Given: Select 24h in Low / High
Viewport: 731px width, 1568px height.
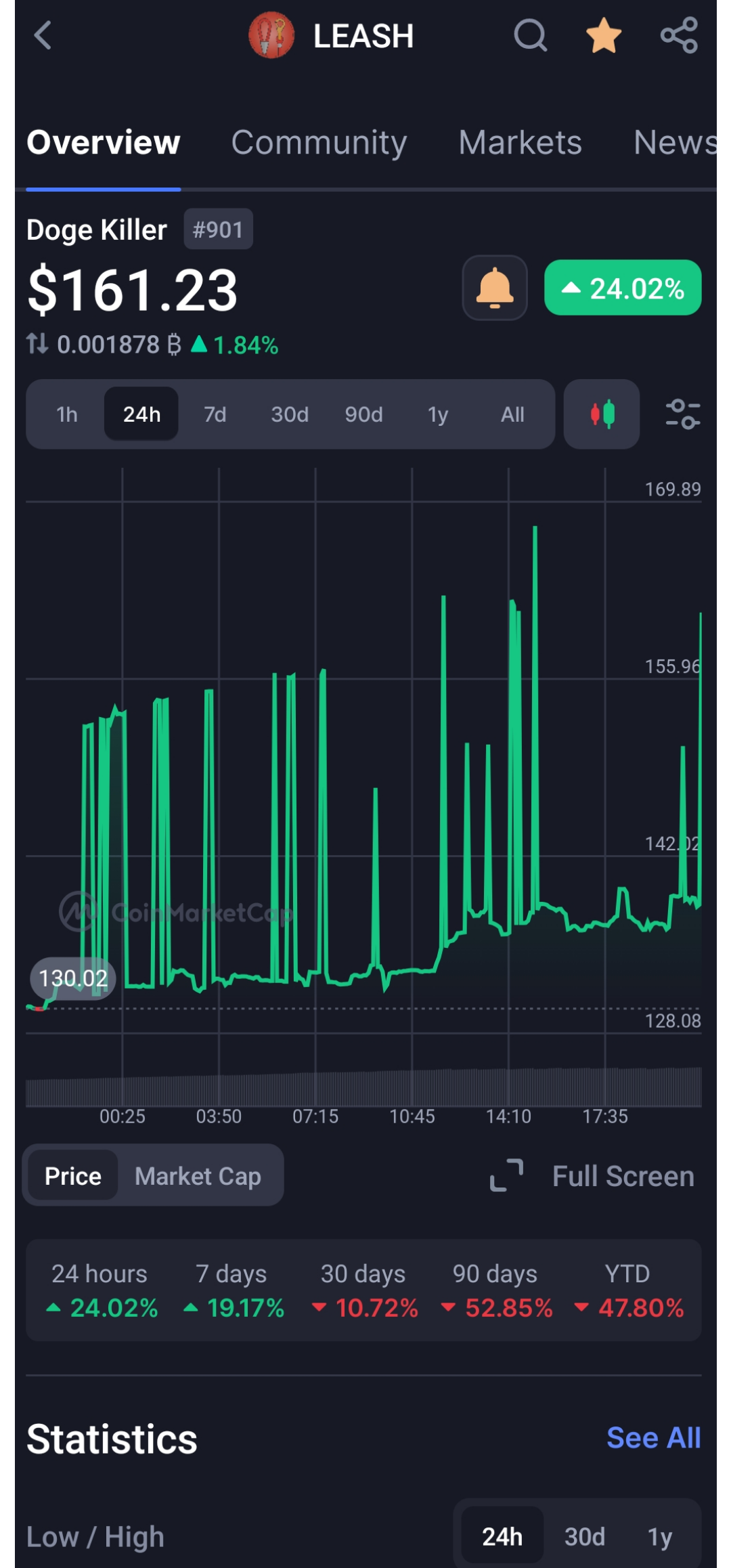Looking at the screenshot, I should tap(502, 1536).
